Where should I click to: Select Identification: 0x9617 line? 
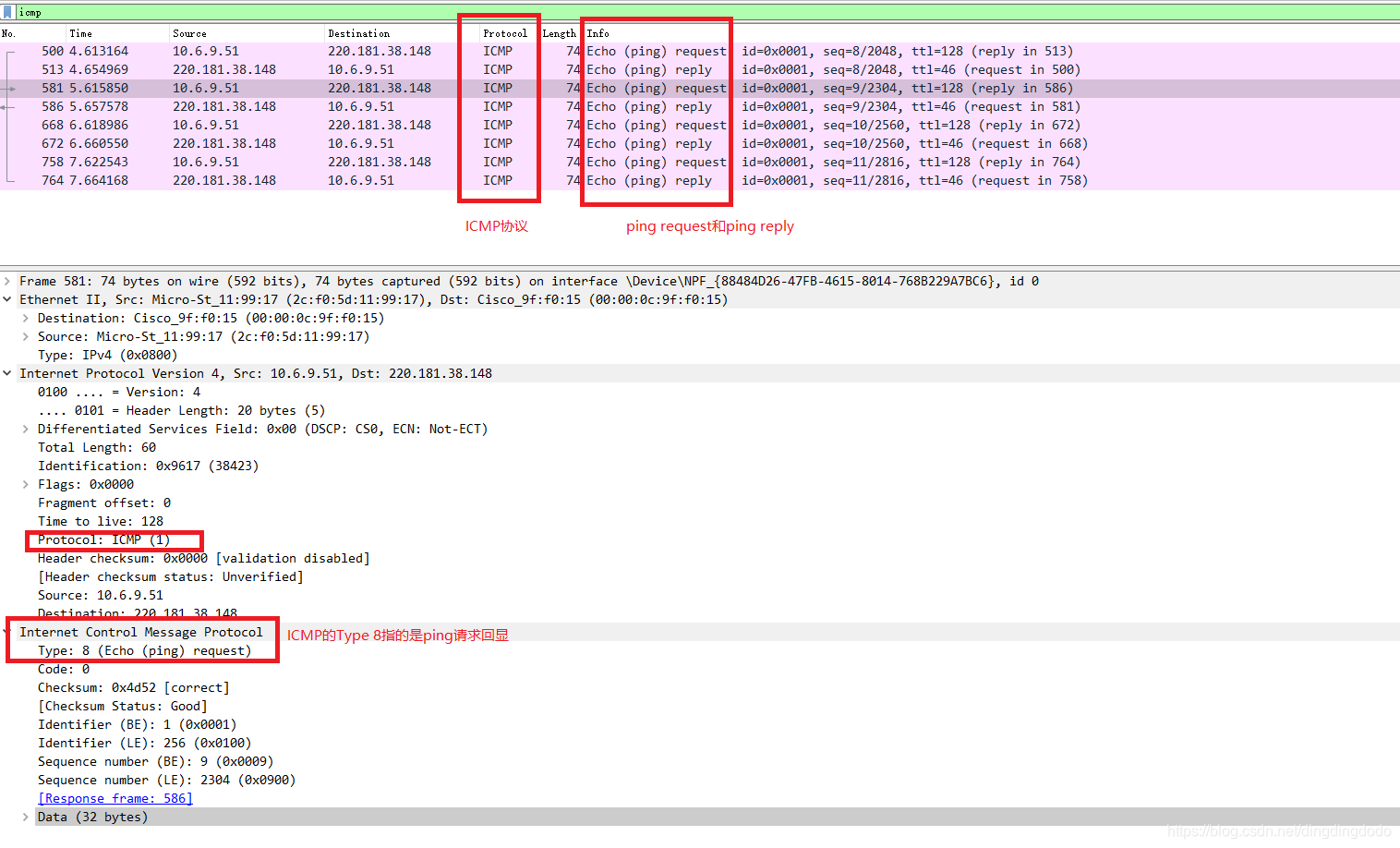point(148,466)
